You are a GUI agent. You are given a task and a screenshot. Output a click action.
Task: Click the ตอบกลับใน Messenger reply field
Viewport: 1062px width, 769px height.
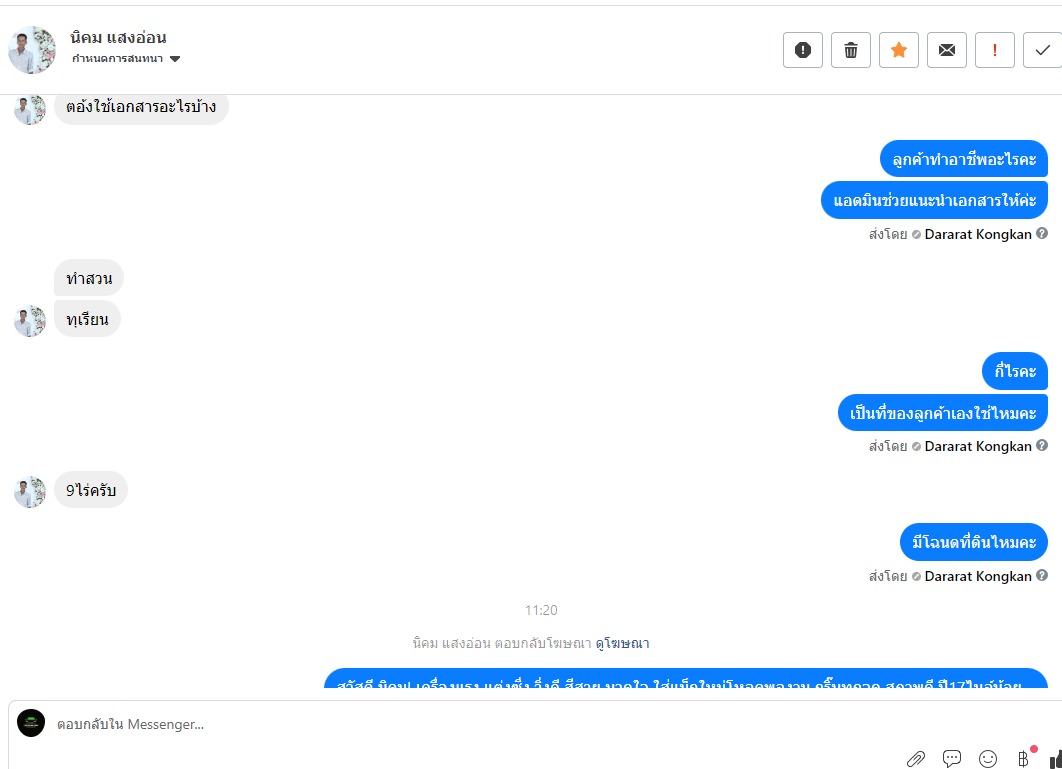(474, 724)
